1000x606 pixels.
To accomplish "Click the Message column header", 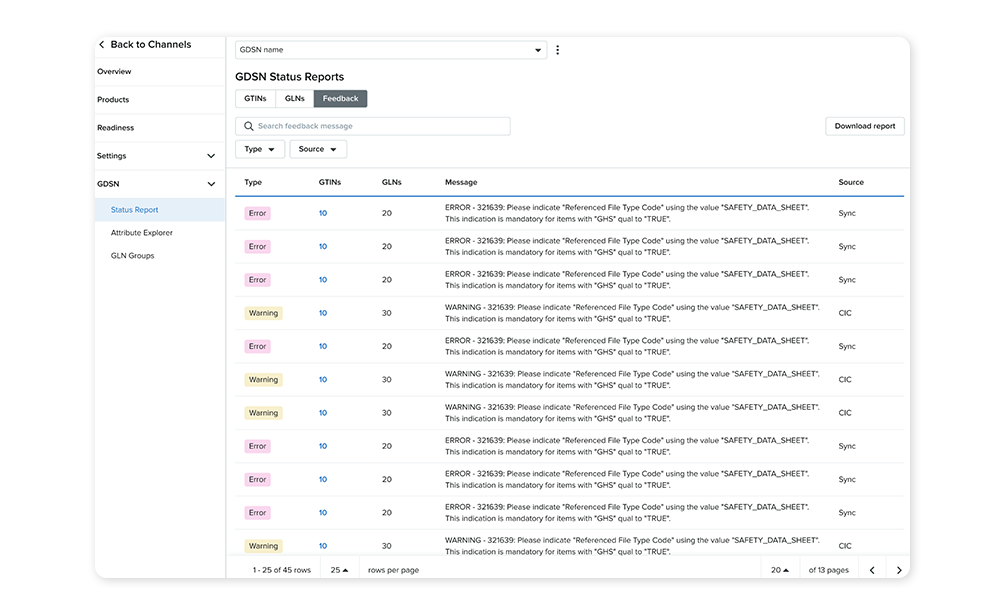I will pyautogui.click(x=461, y=182).
